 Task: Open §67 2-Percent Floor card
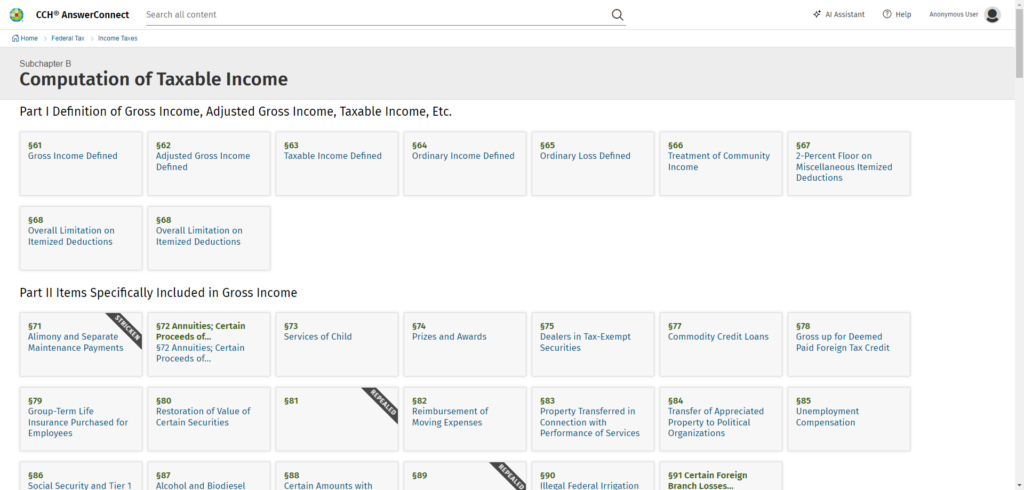(x=849, y=163)
